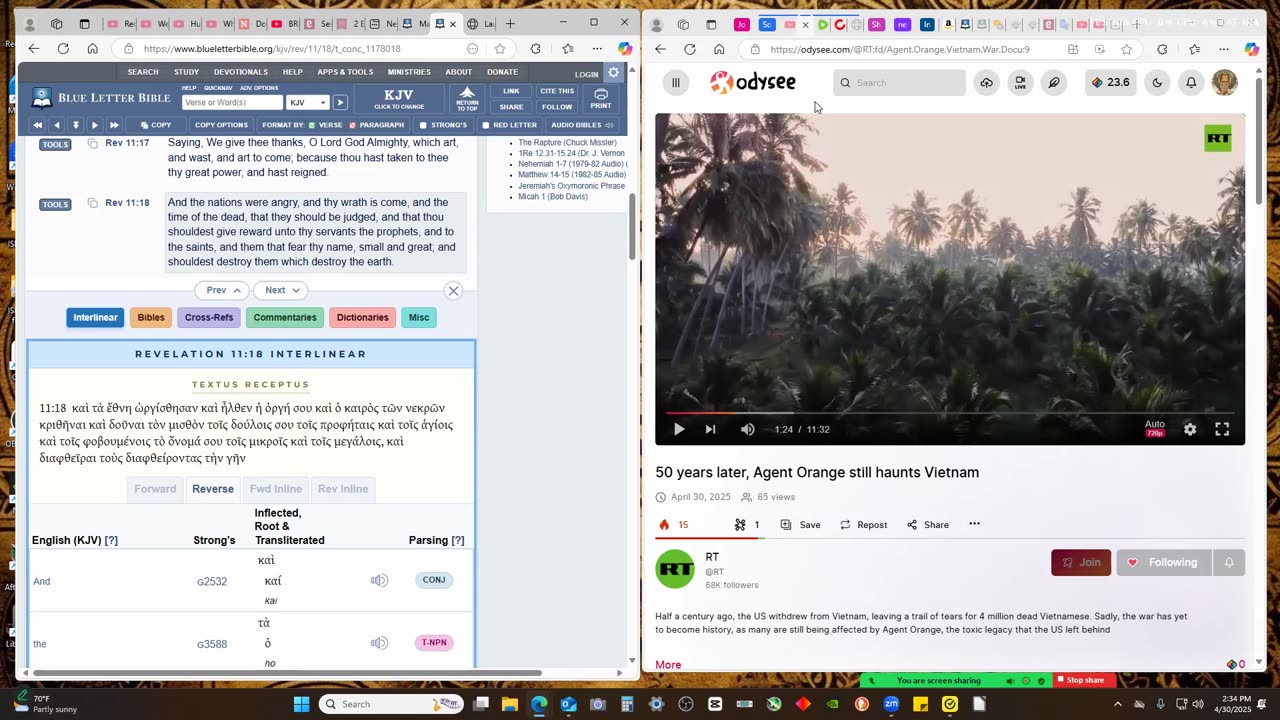Click the Prev verse chevron button
Screen dimensions: 1280x720
click(x=223, y=290)
